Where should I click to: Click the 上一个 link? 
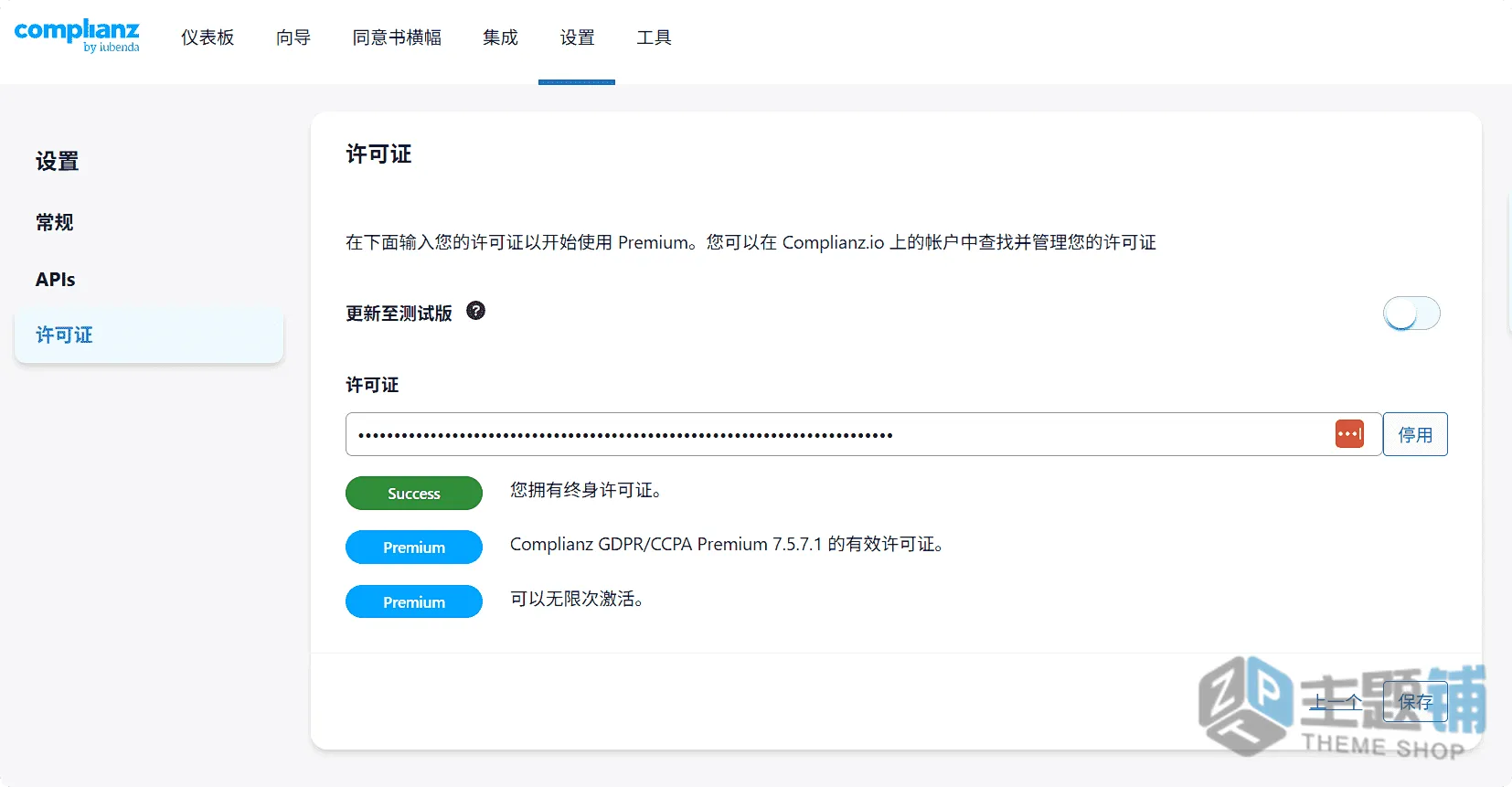tap(1336, 702)
